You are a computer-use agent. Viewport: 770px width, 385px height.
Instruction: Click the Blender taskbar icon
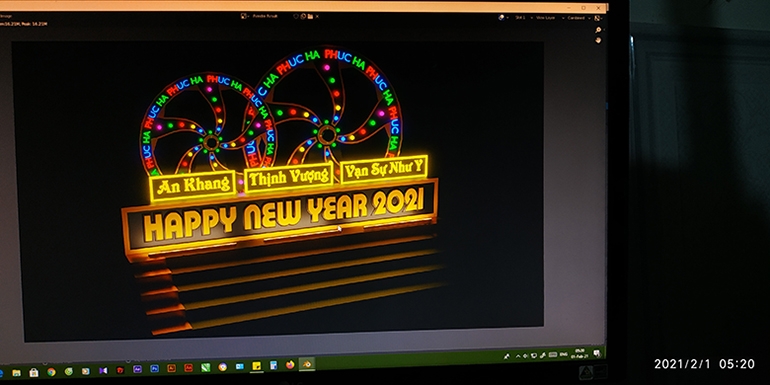pos(307,364)
